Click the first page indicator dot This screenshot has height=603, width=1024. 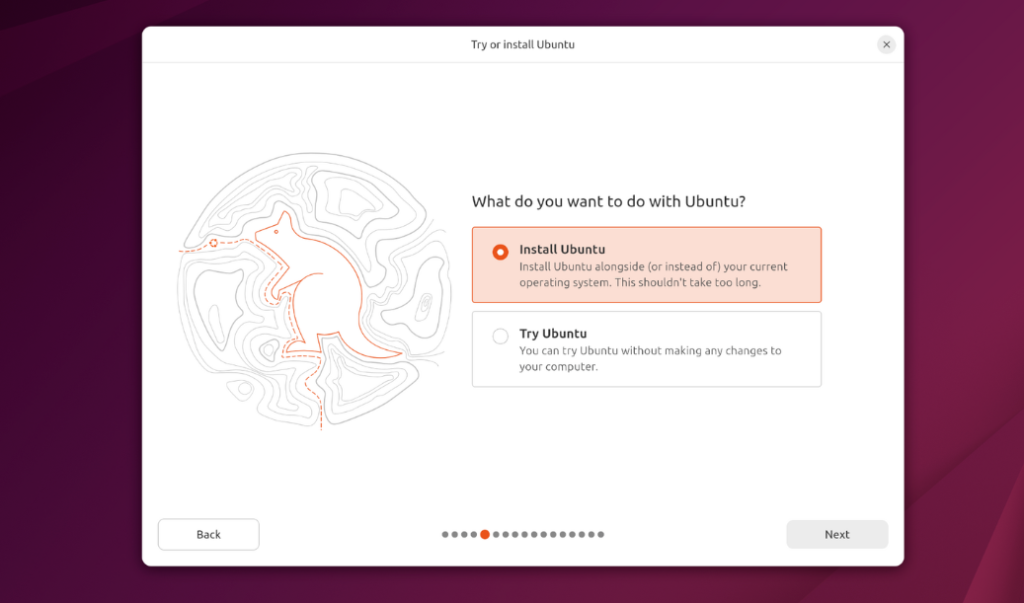pyautogui.click(x=445, y=534)
